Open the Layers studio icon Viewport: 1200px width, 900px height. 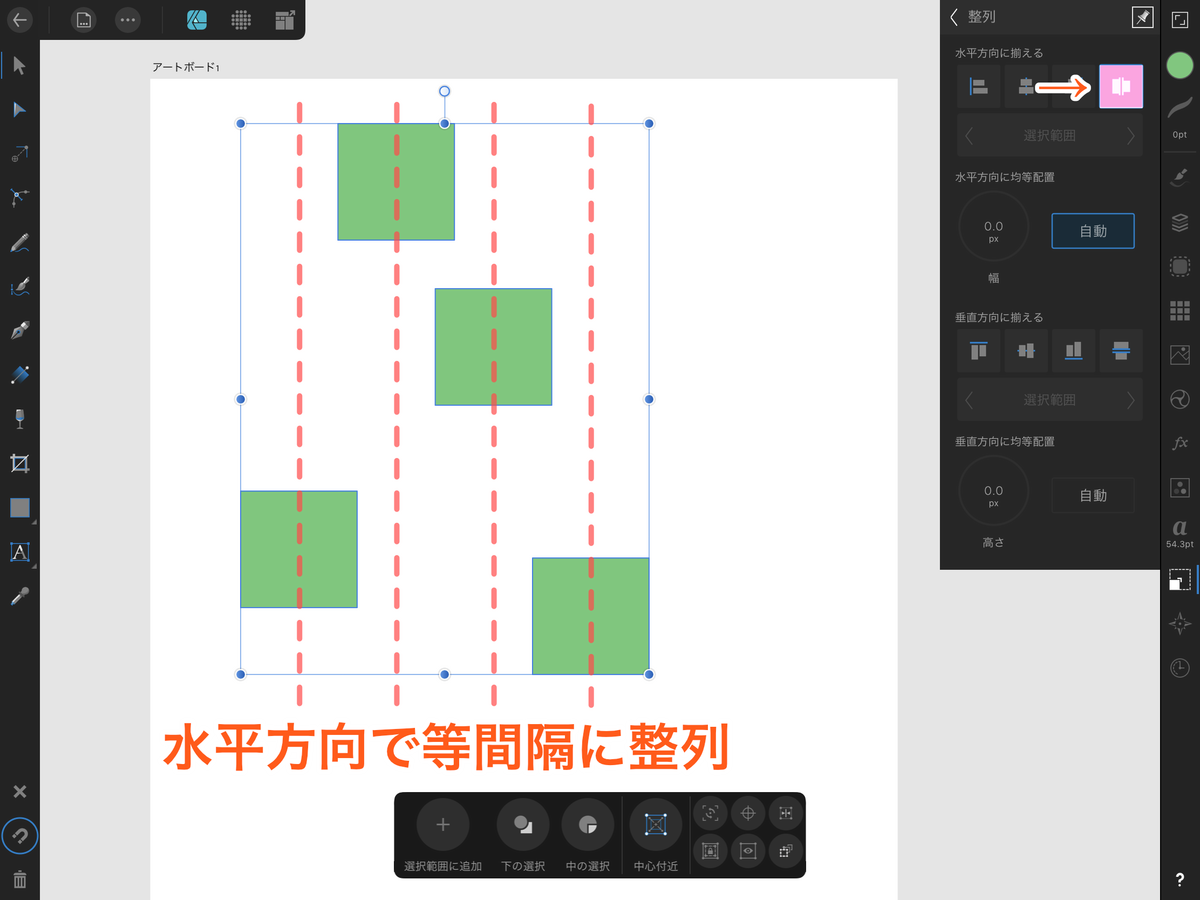pyautogui.click(x=1180, y=222)
